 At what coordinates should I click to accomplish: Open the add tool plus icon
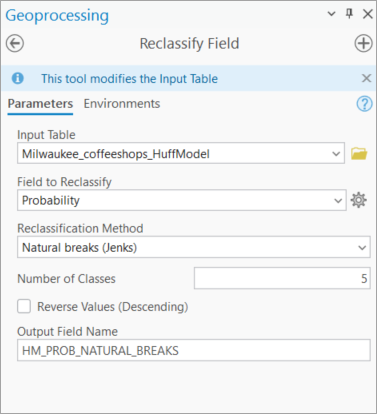(363, 43)
